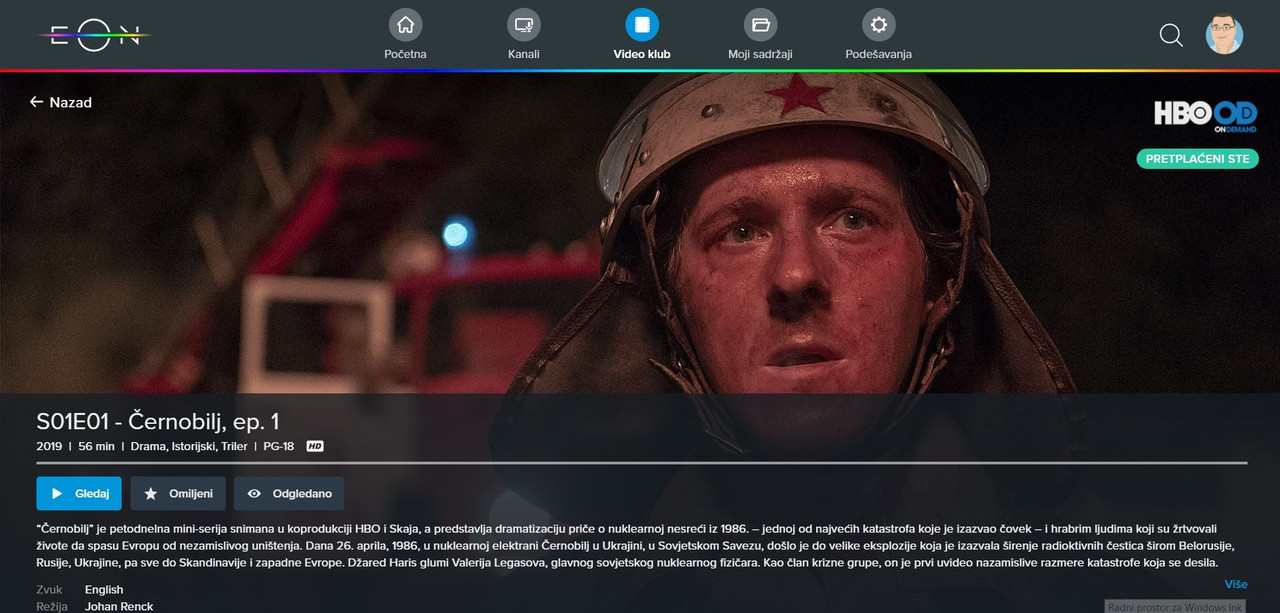Start playback with the Gledaj button
Screen dimensions: 1280x613
[x=79, y=493]
